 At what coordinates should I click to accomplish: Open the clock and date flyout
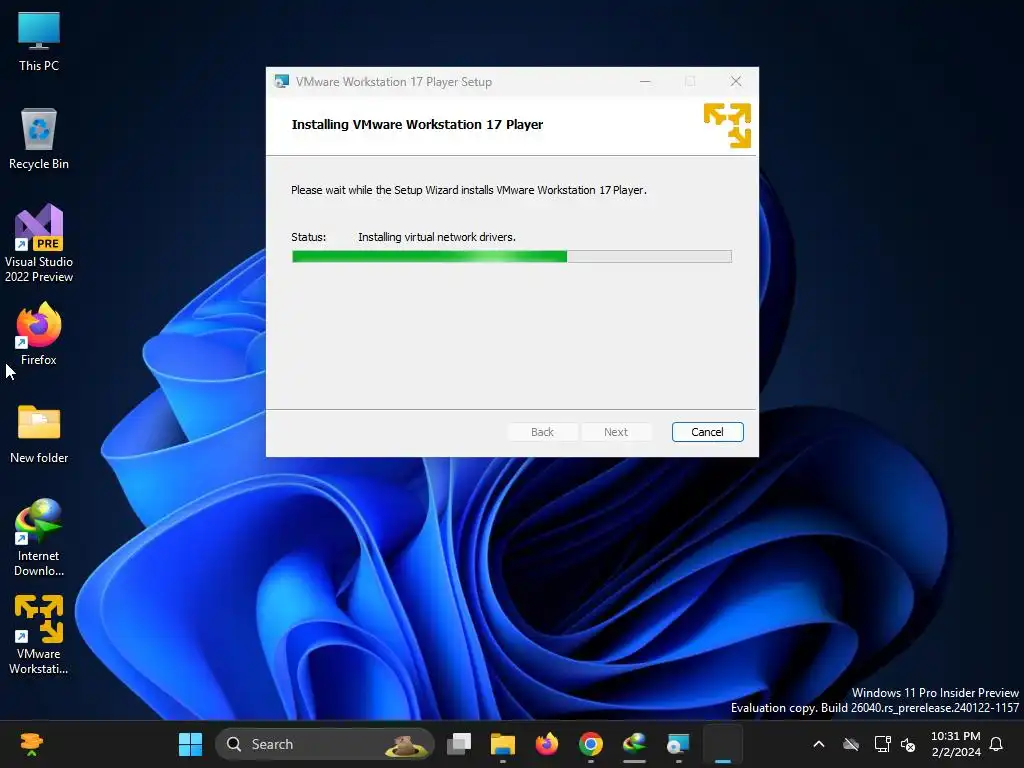tap(955, 744)
